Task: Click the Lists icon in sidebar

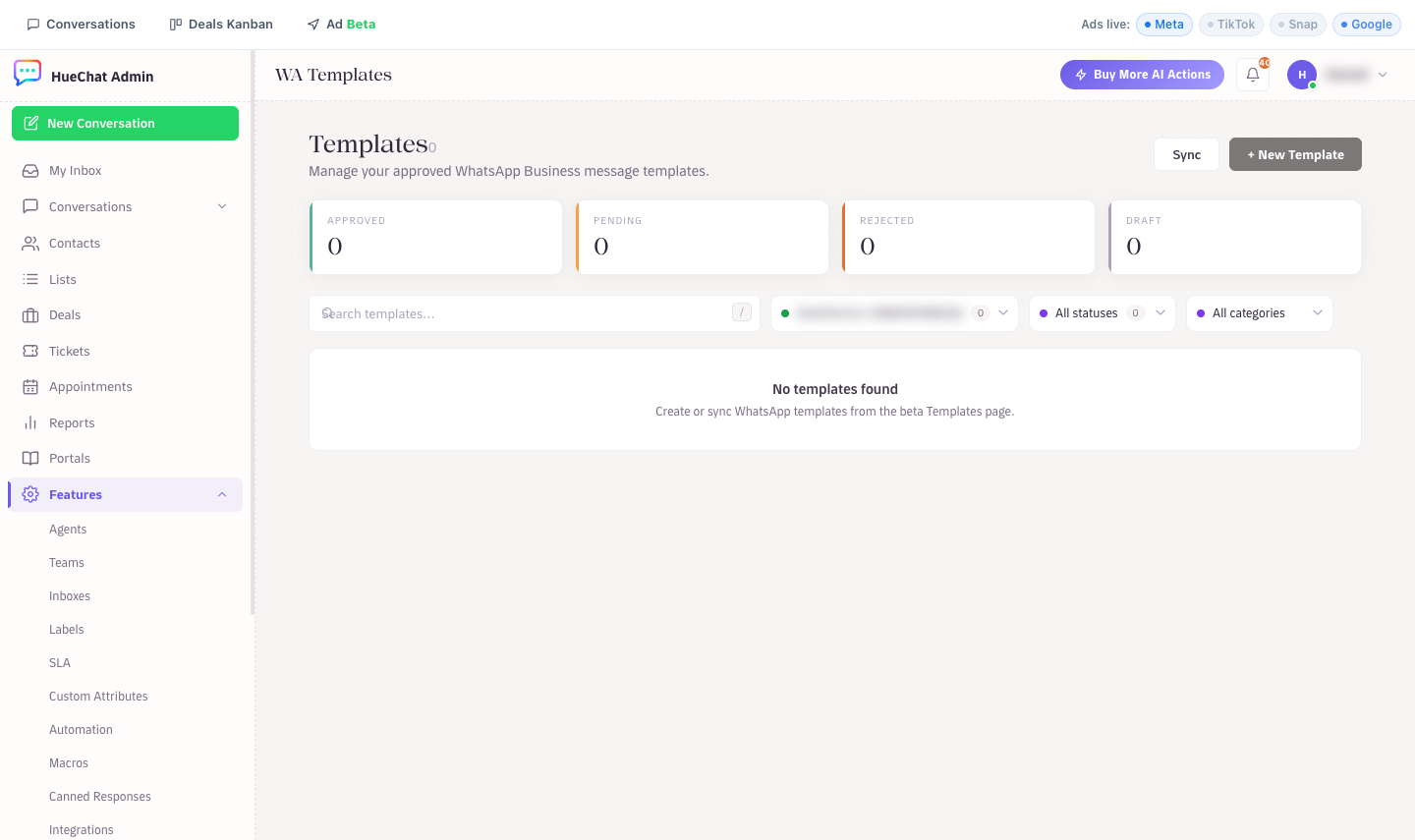Action: click(30, 279)
